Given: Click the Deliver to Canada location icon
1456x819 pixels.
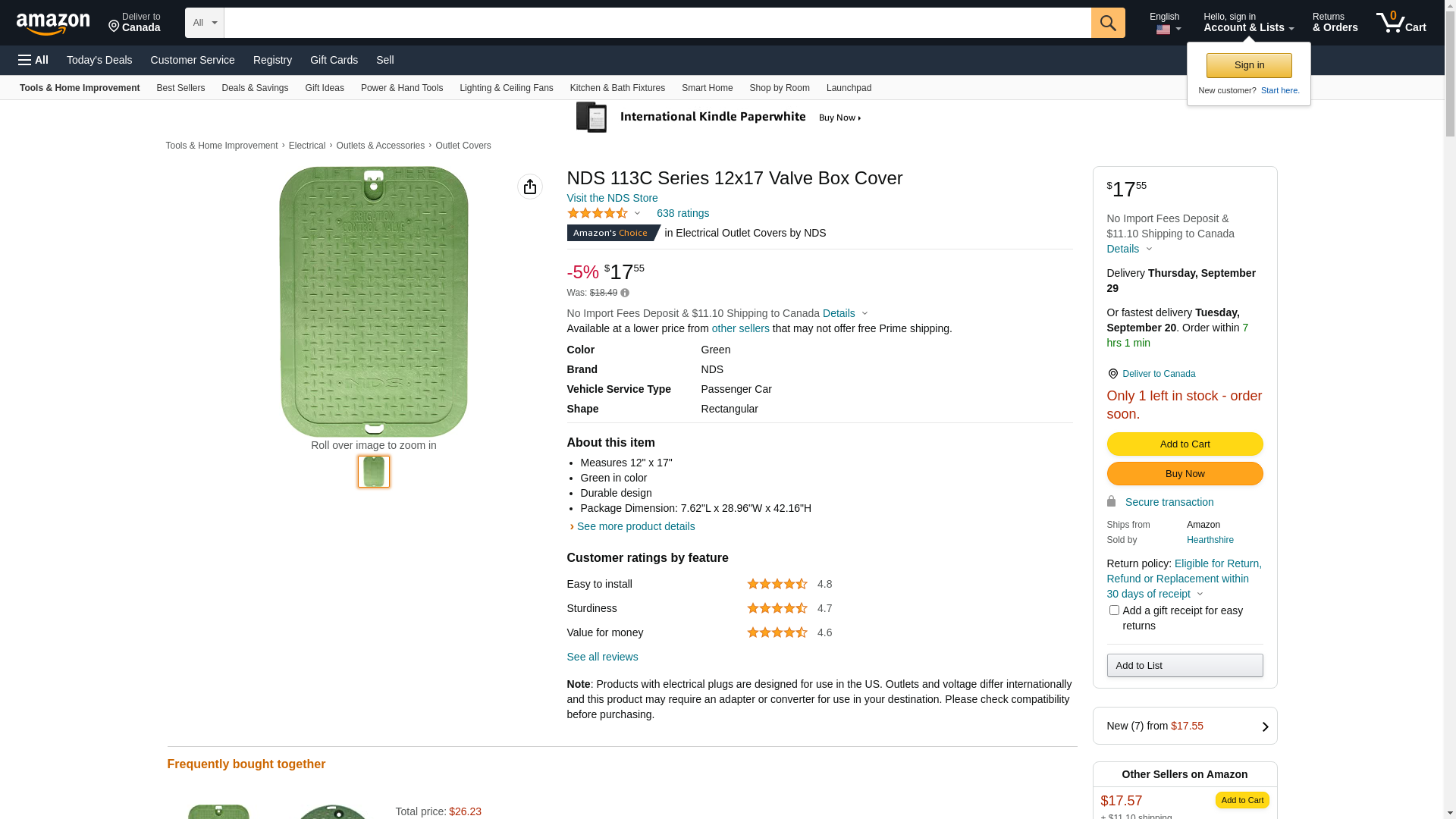Looking at the screenshot, I should pos(1112,374).
